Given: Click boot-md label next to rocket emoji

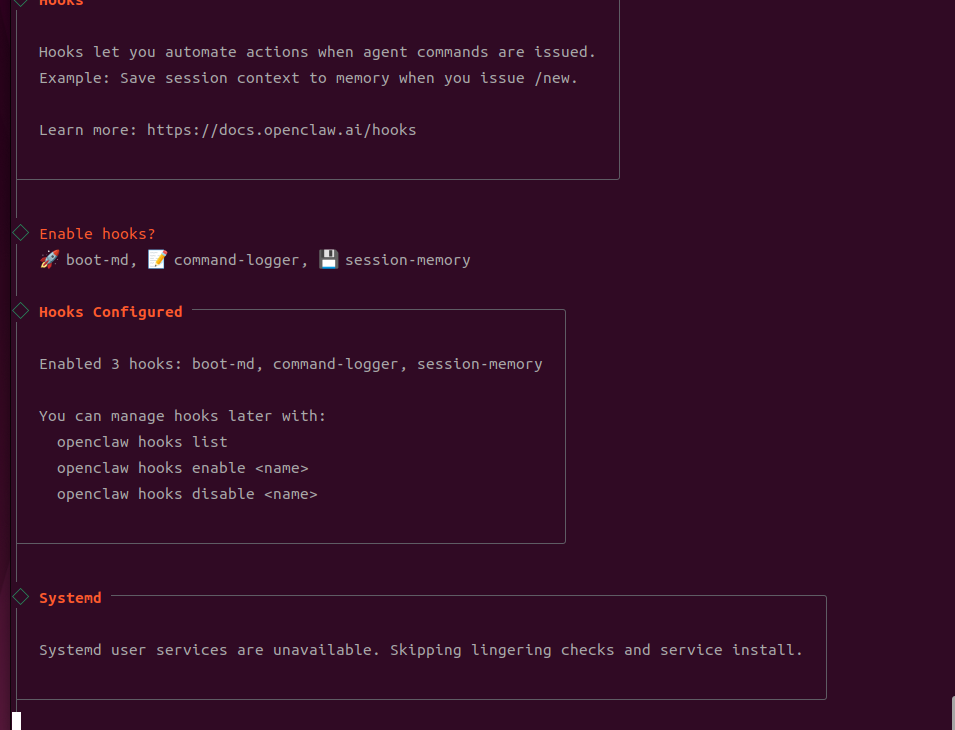Looking at the screenshot, I should pyautogui.click(x=97, y=260).
